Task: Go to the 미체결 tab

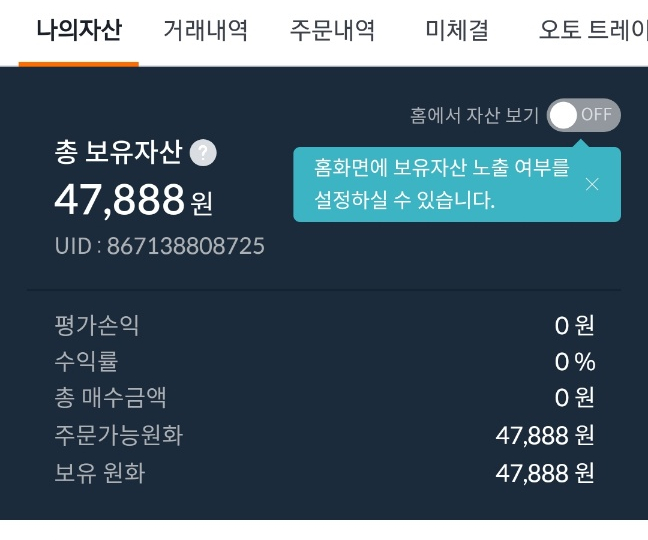Action: pyautogui.click(x=456, y=31)
